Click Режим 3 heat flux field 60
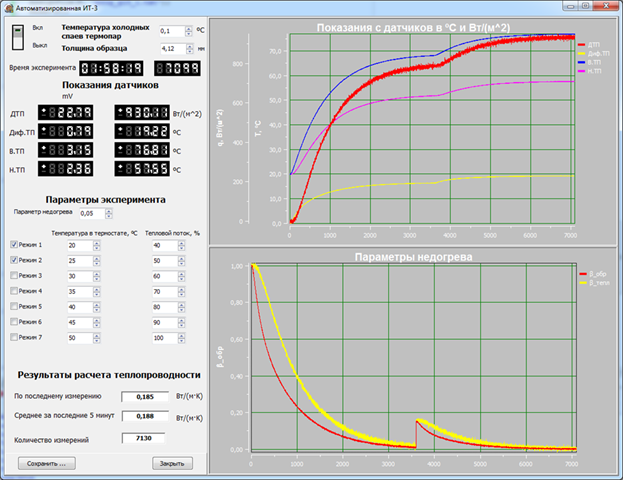The width and height of the screenshot is (623, 480). tap(165, 277)
